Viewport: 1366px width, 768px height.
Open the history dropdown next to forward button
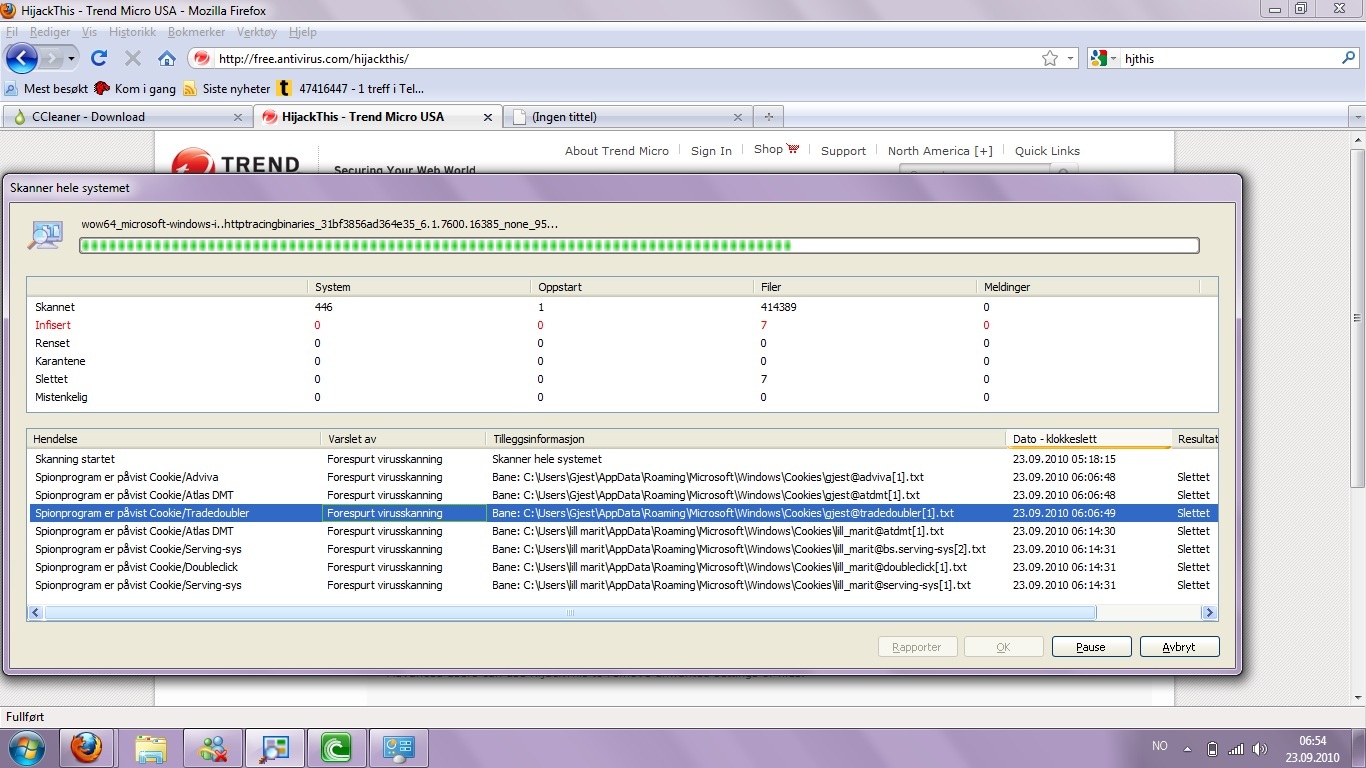(72, 59)
